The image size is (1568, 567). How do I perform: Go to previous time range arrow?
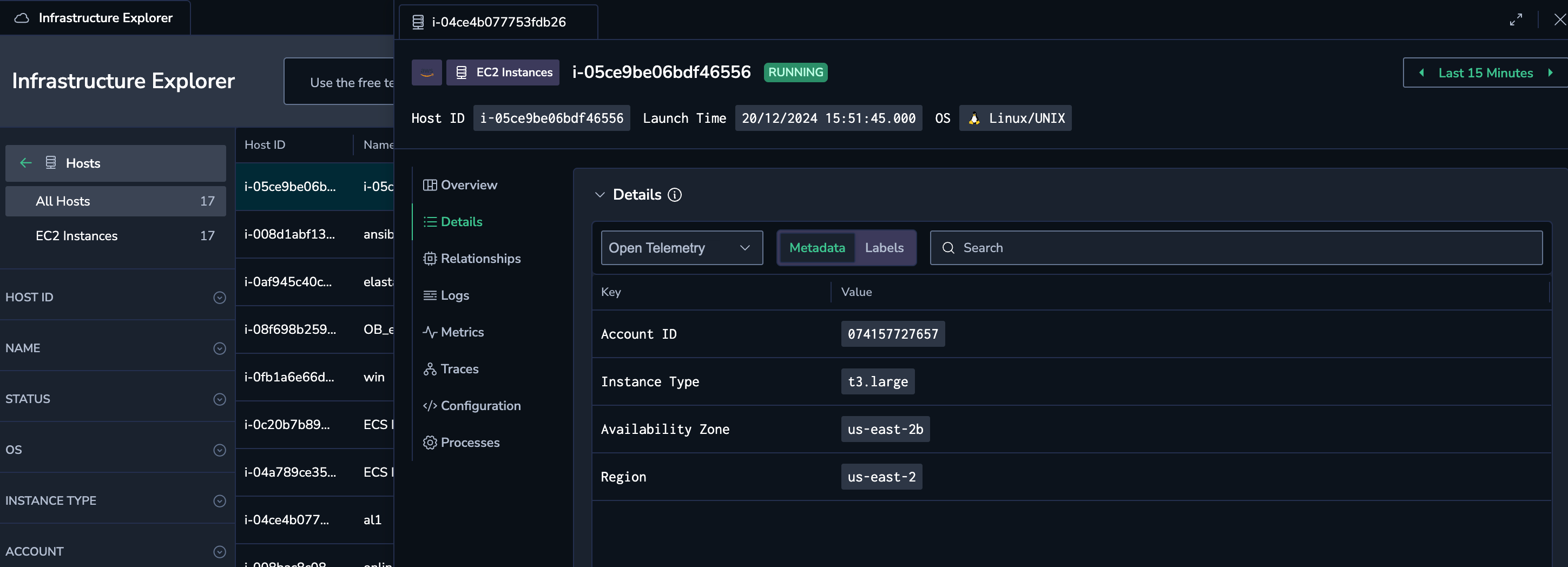coord(1421,73)
